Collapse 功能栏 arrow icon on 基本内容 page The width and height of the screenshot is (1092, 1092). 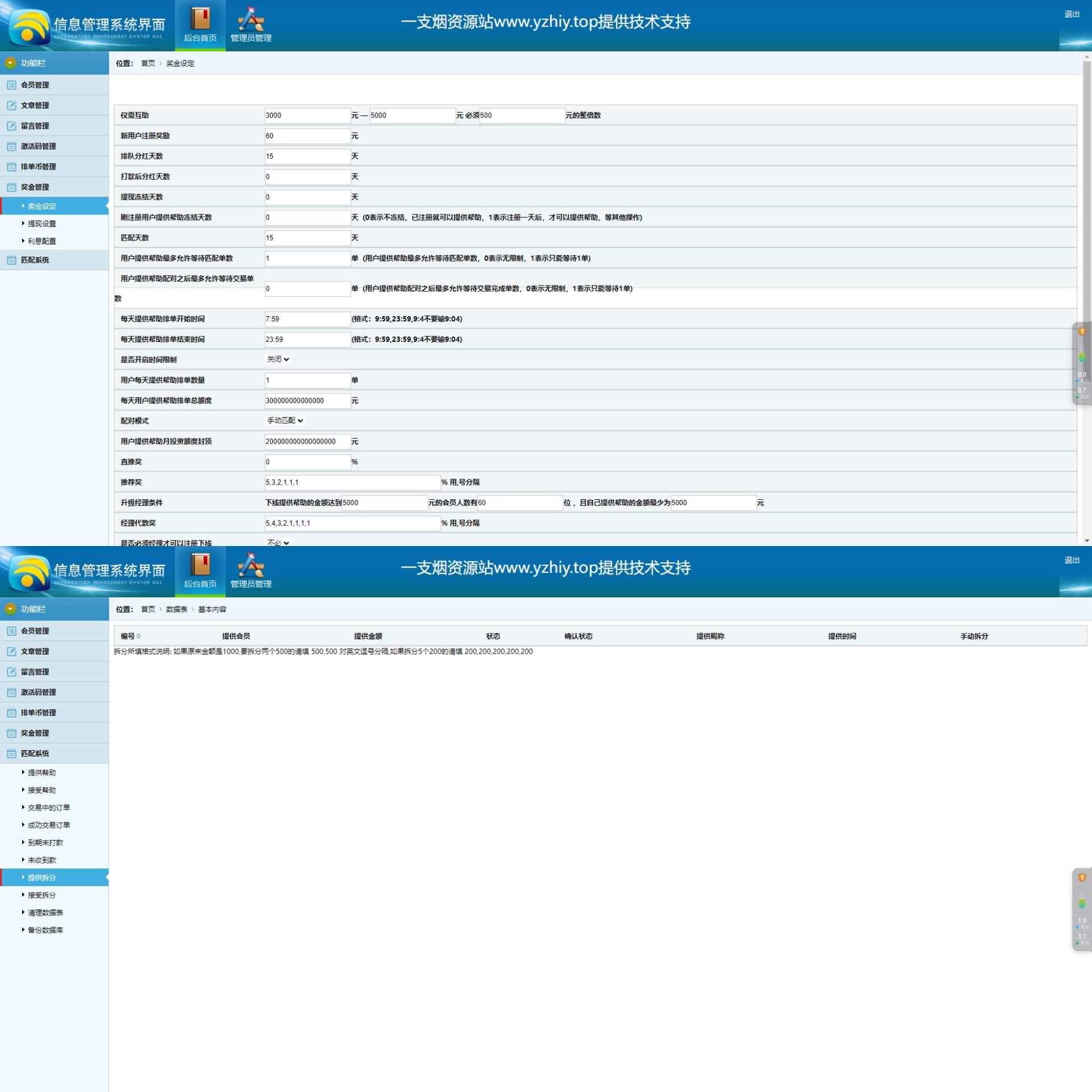pos(10,609)
